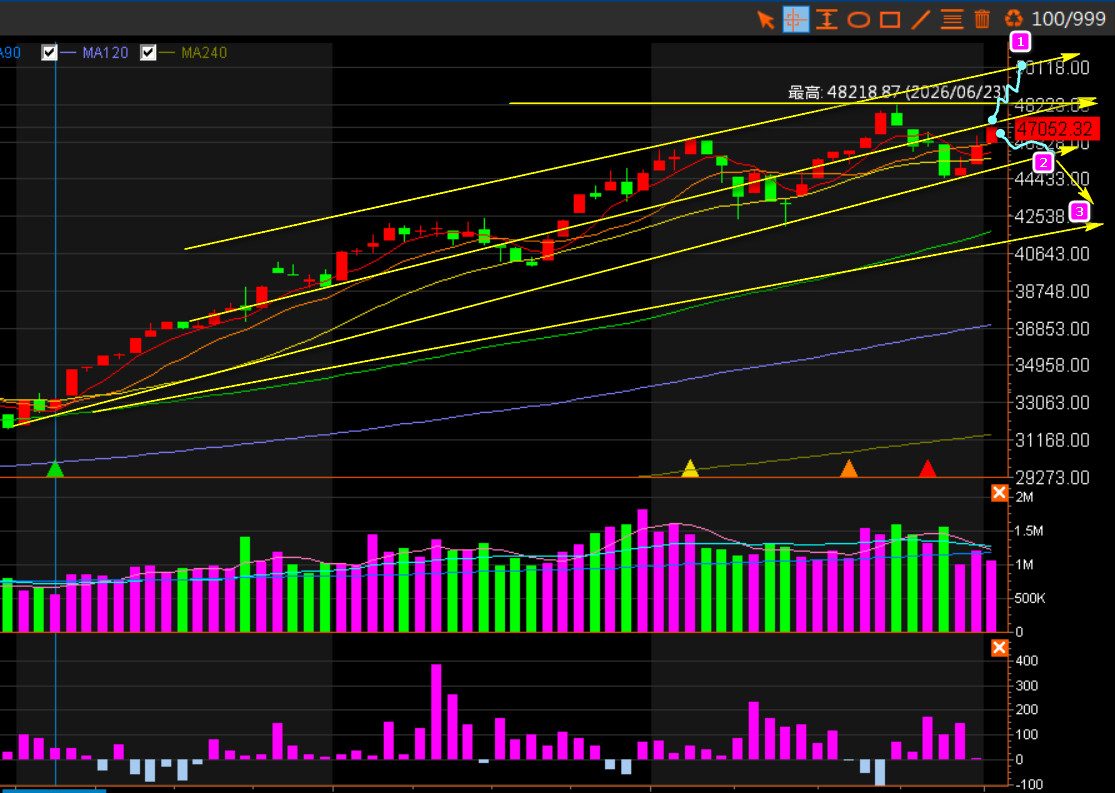Screen dimensions: 1115x793
Task: Click the 44433.00 price axis label
Action: tap(1052, 179)
